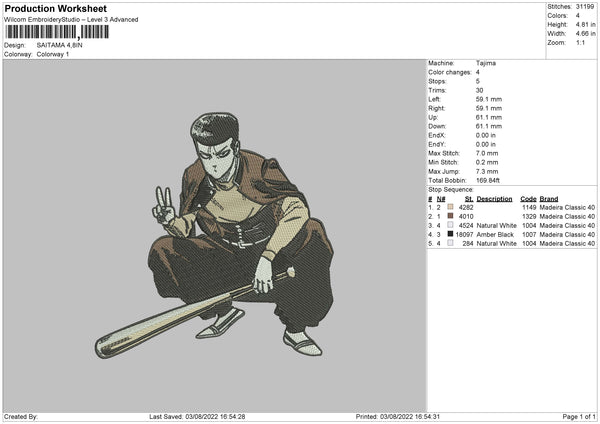Click the 'Description' column header
The height and width of the screenshot is (424, 600).
click(x=494, y=199)
